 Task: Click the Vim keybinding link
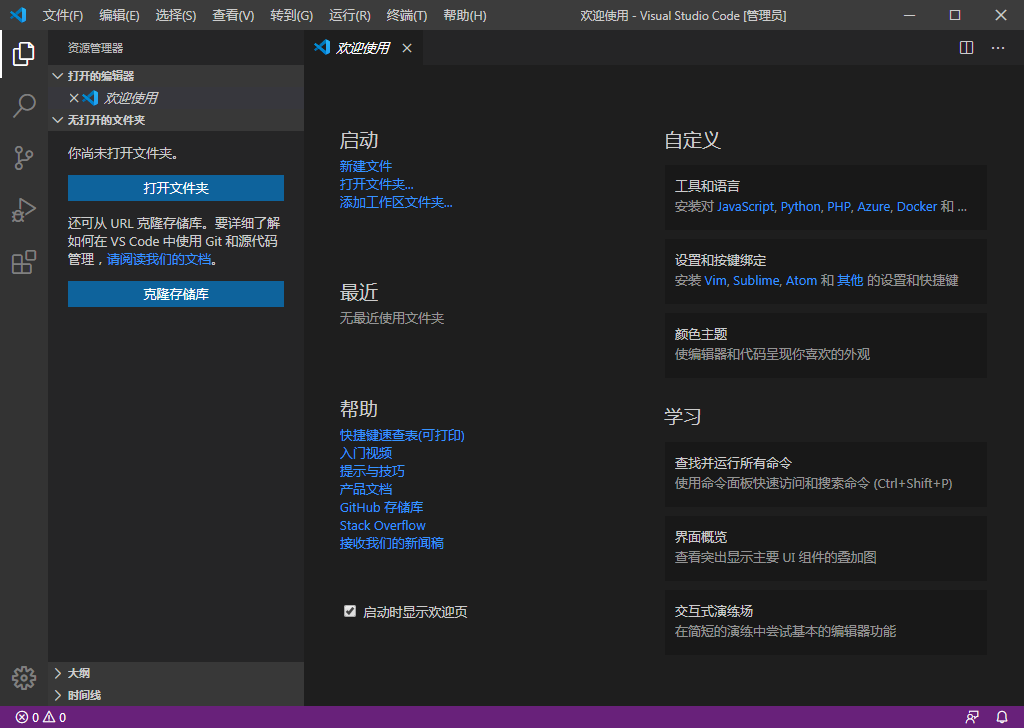716,280
